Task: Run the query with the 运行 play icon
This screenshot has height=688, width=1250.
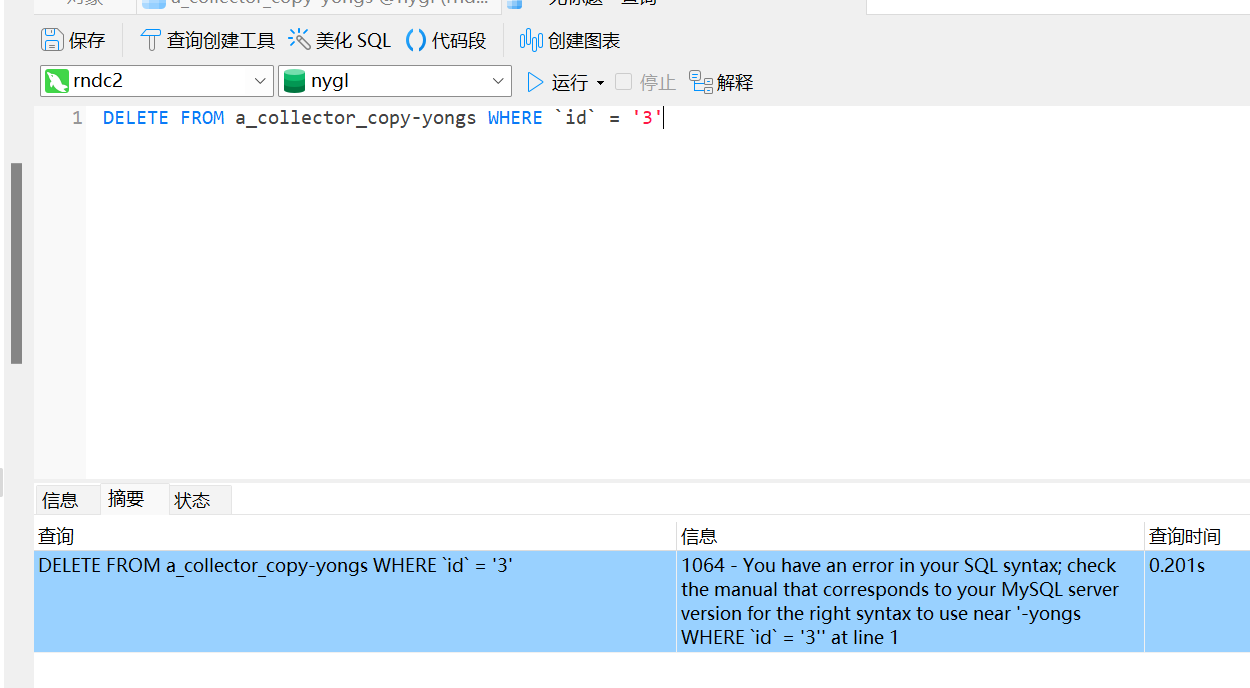Action: point(536,82)
